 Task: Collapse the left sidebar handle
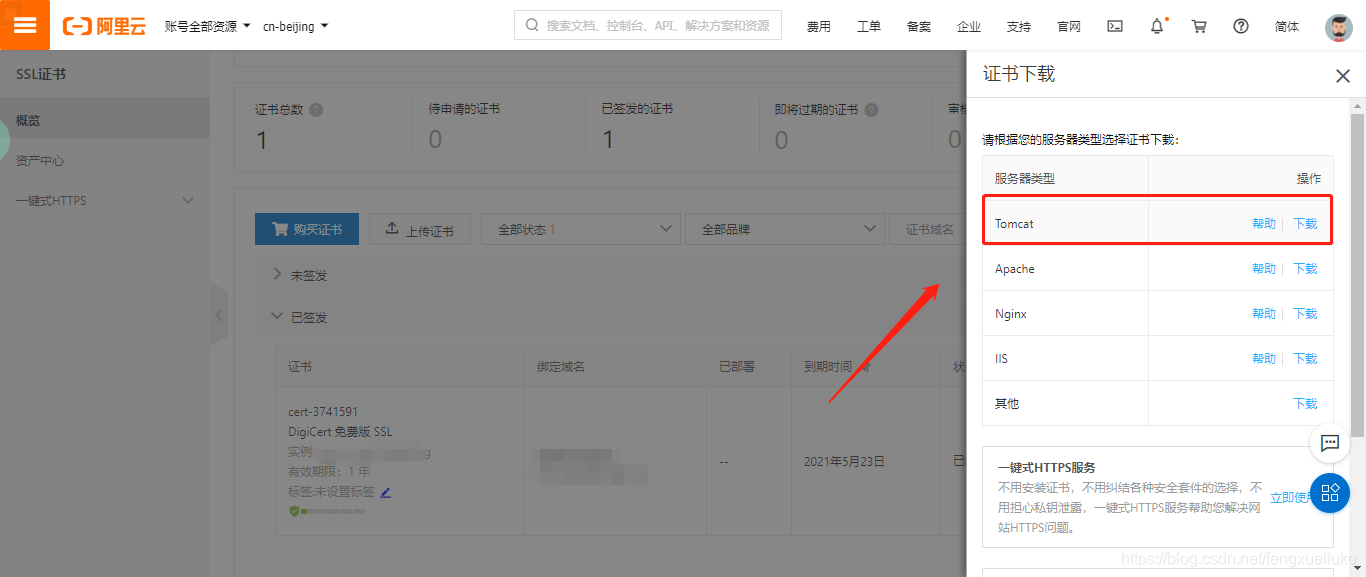219,314
